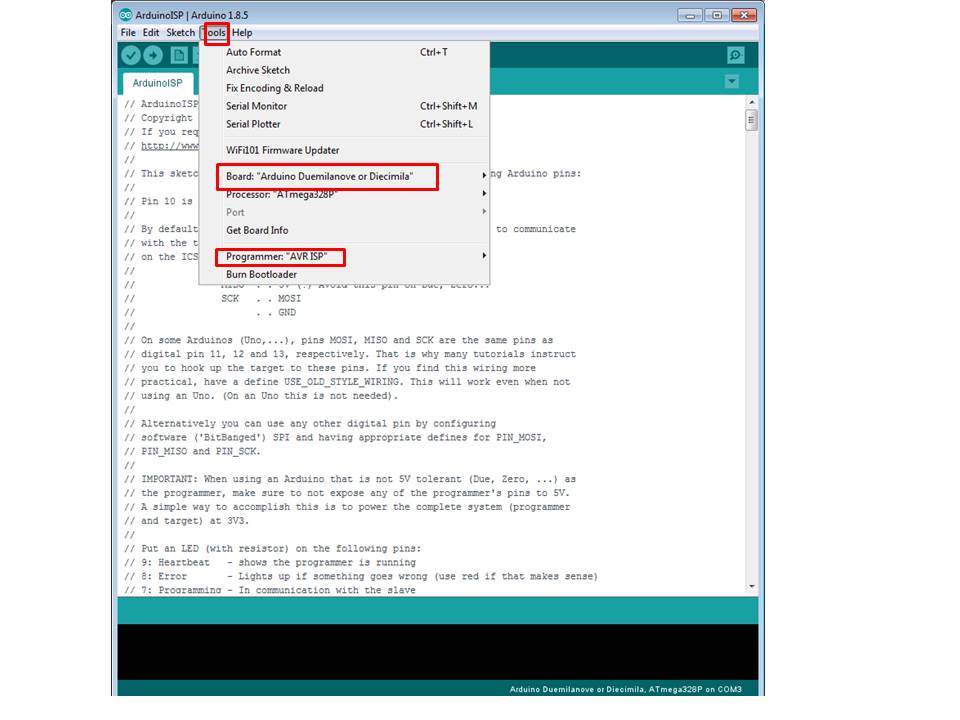Open the Tools menu
This screenshot has width=960, height=720.
pos(216,32)
